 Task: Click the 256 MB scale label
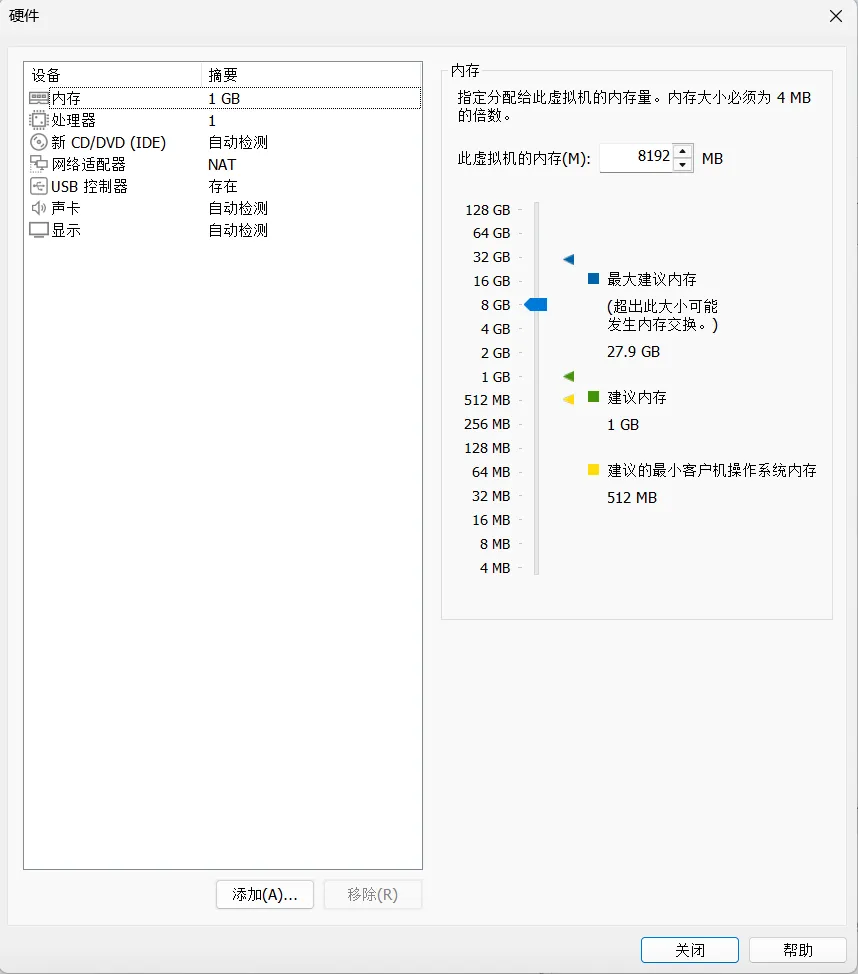(487, 424)
